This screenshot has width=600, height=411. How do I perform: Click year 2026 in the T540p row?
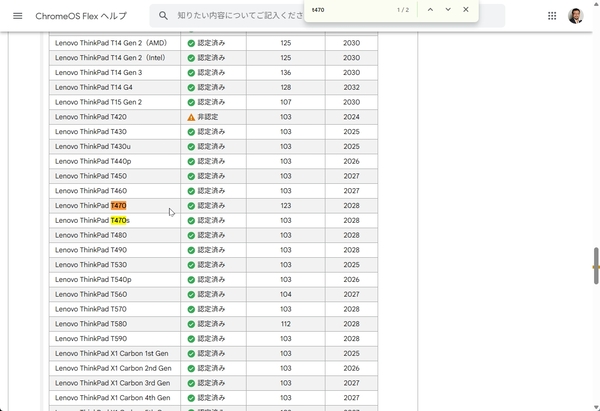point(351,279)
